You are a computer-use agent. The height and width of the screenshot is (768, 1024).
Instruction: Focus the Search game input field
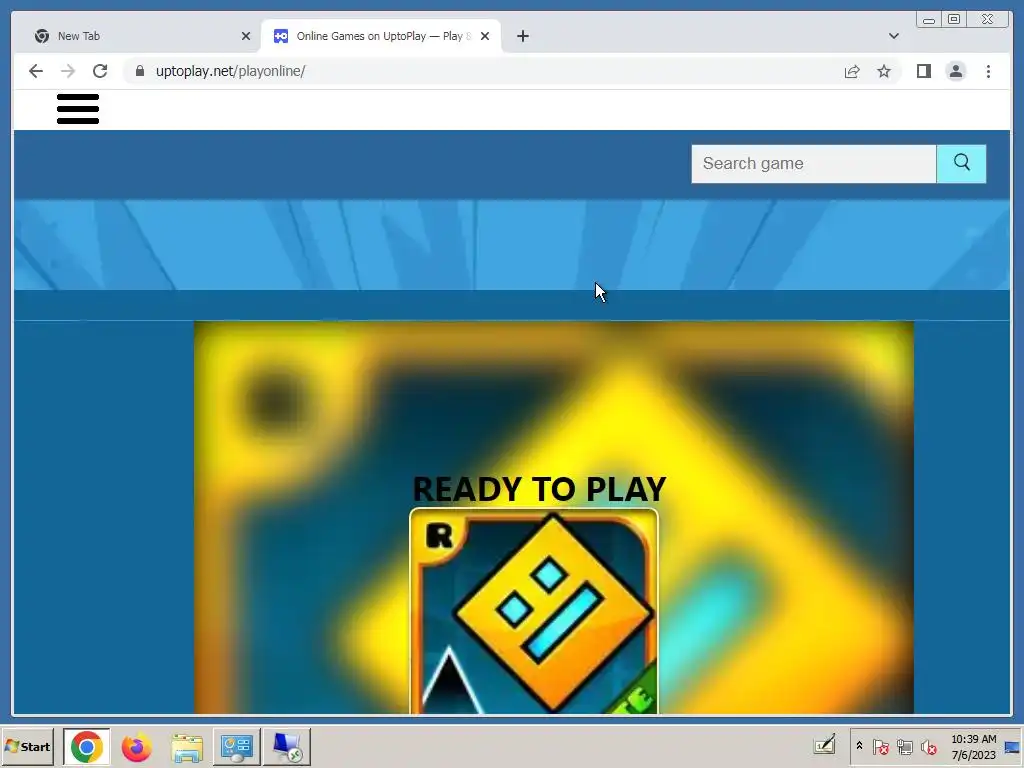click(x=814, y=163)
